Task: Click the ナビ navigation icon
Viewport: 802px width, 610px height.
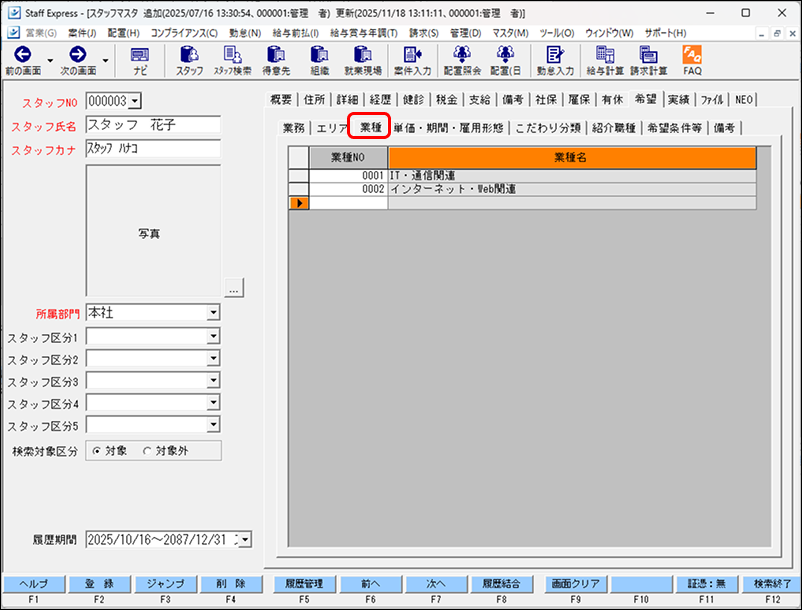Action: point(140,60)
